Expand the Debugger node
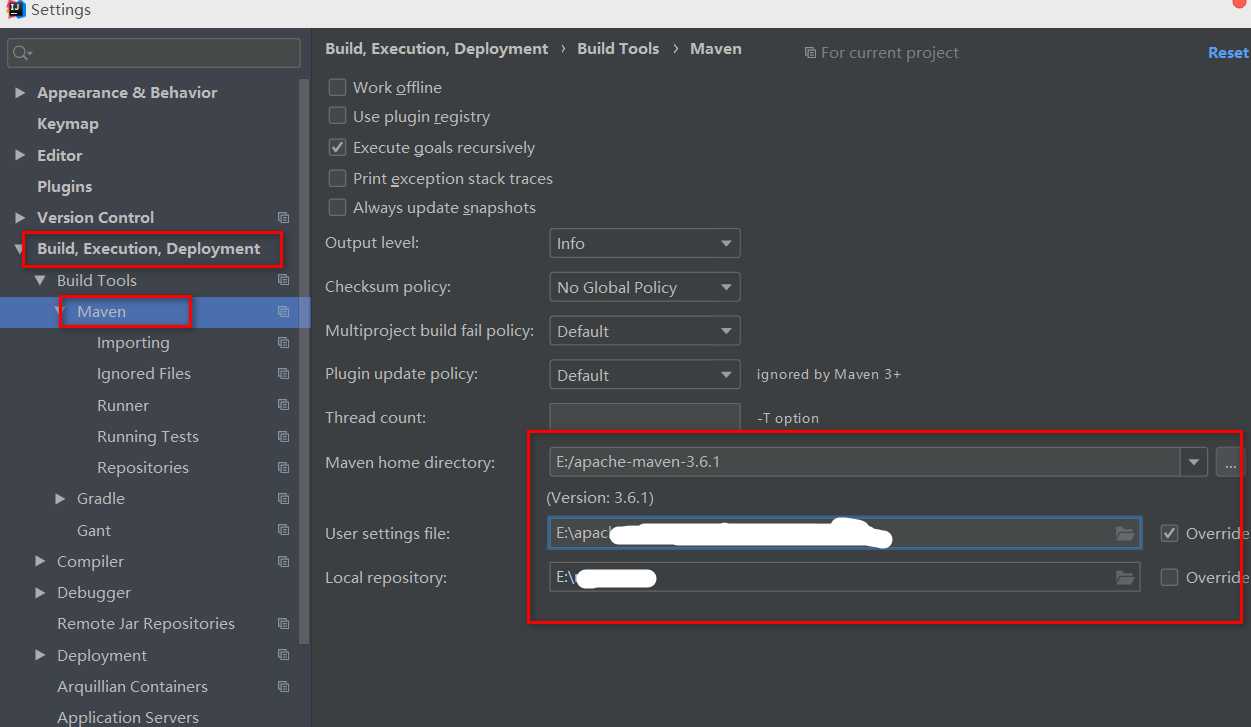 tap(40, 593)
